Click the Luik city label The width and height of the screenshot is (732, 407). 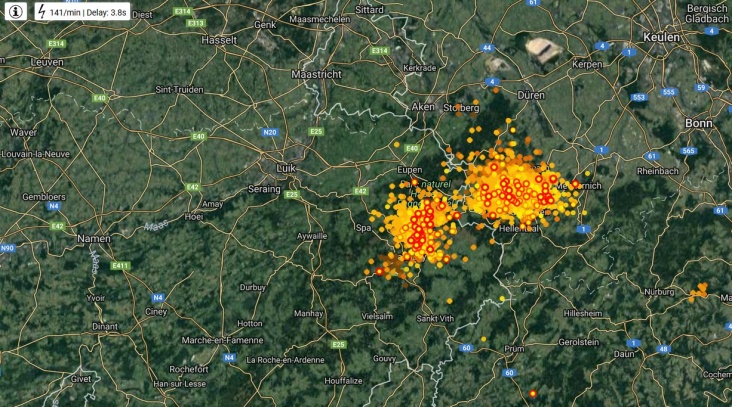coord(286,168)
